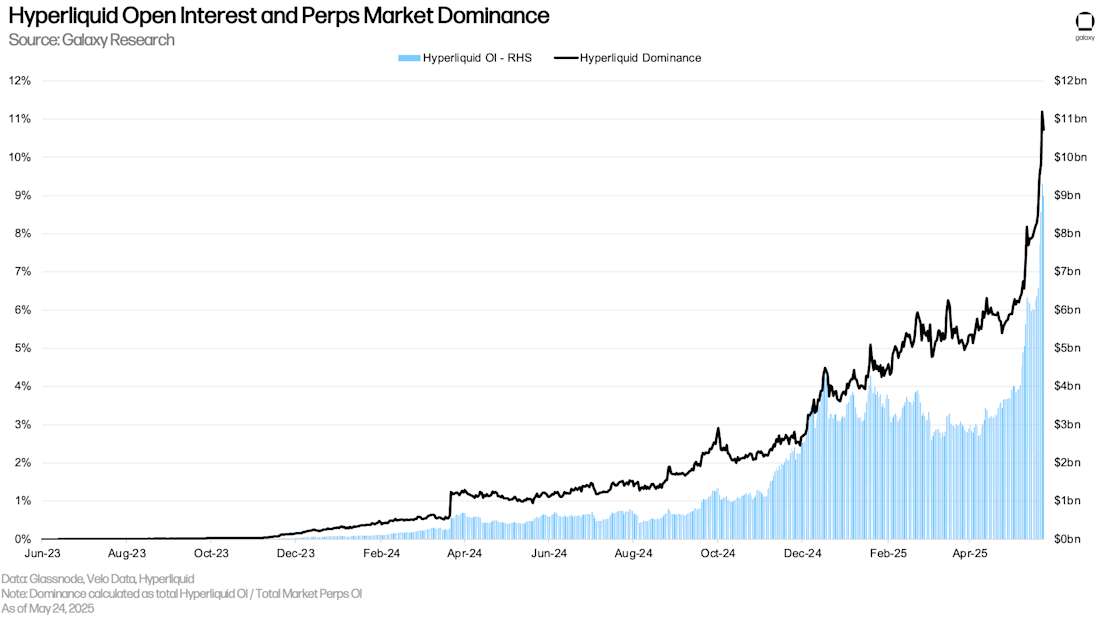
Task: Click the Aug-23 x-axis label
Action: tap(126, 553)
